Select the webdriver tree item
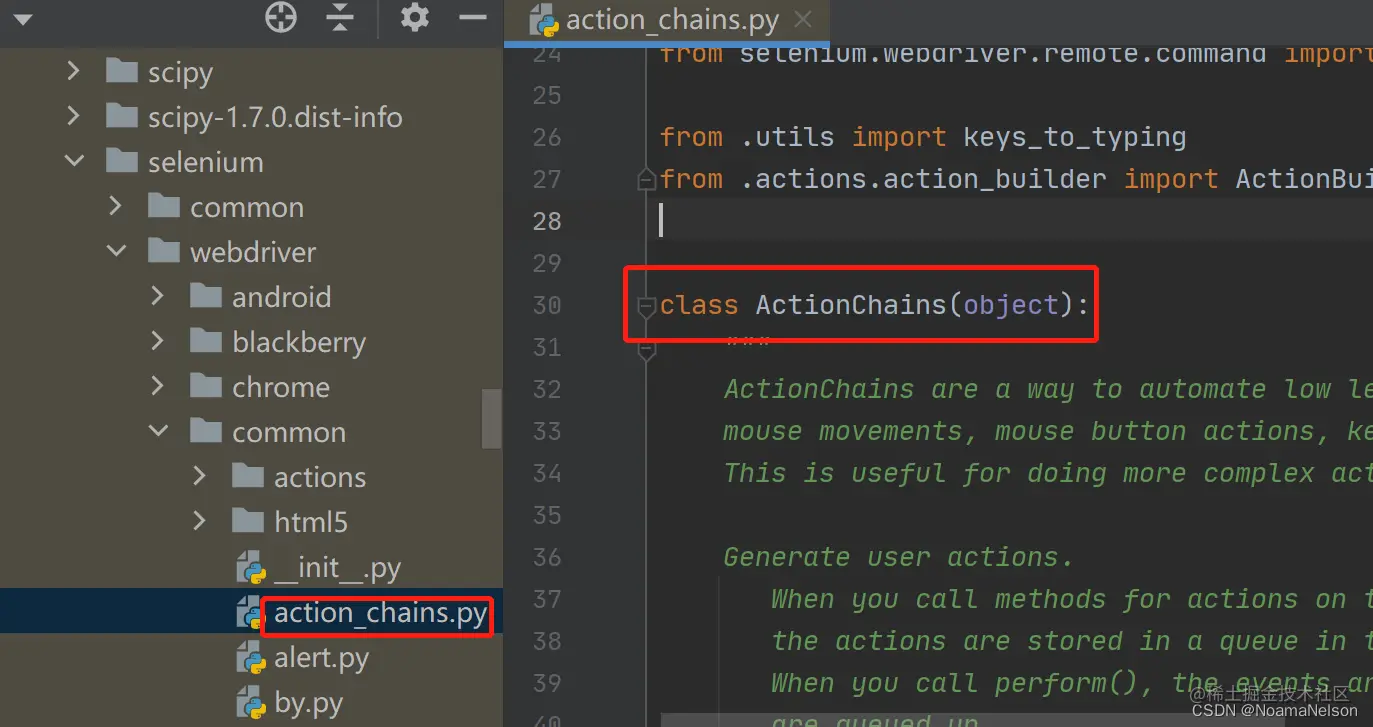1373x727 pixels. click(x=253, y=252)
